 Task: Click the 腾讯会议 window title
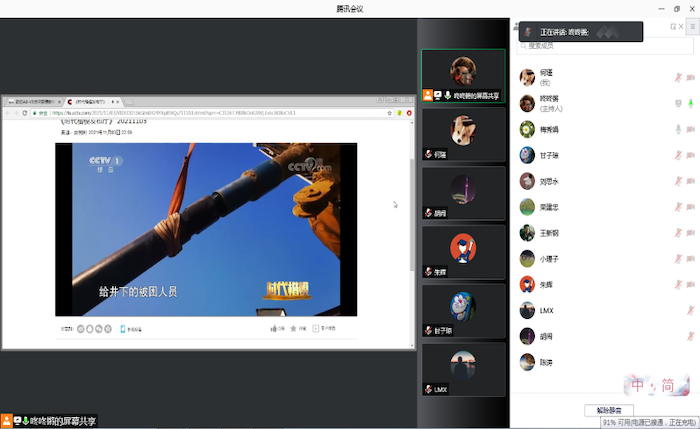click(350, 9)
